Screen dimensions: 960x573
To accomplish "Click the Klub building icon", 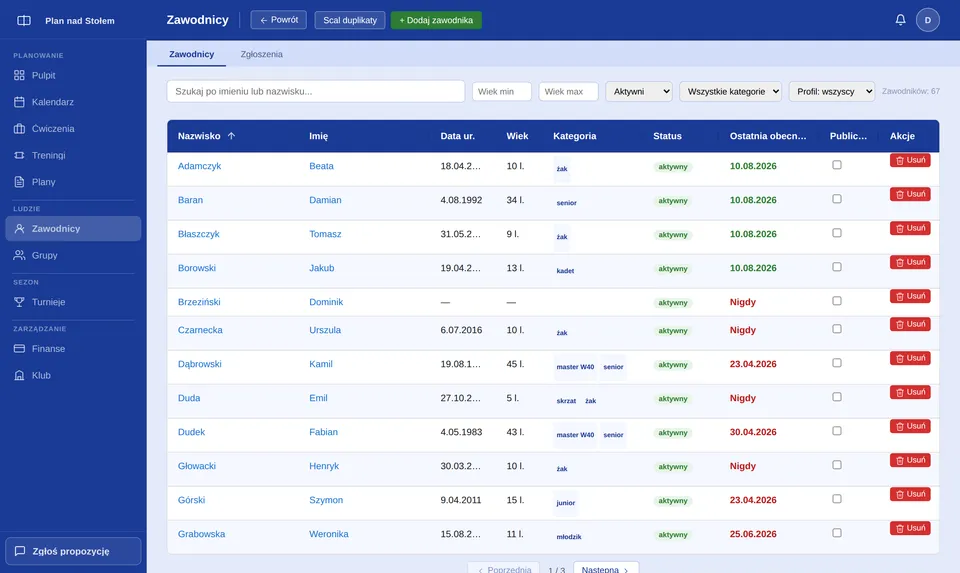I will [20, 375].
